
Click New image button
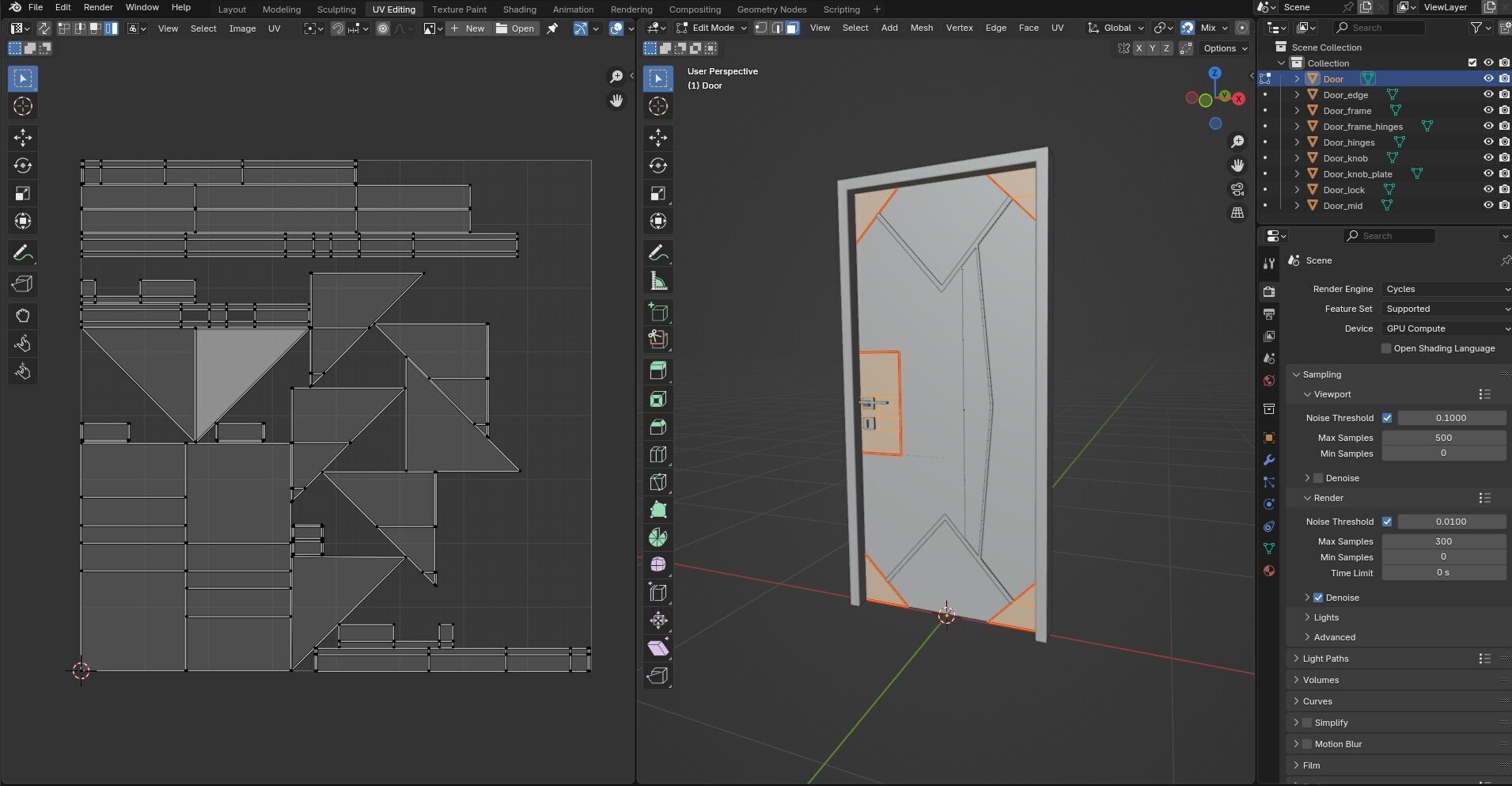click(x=468, y=28)
